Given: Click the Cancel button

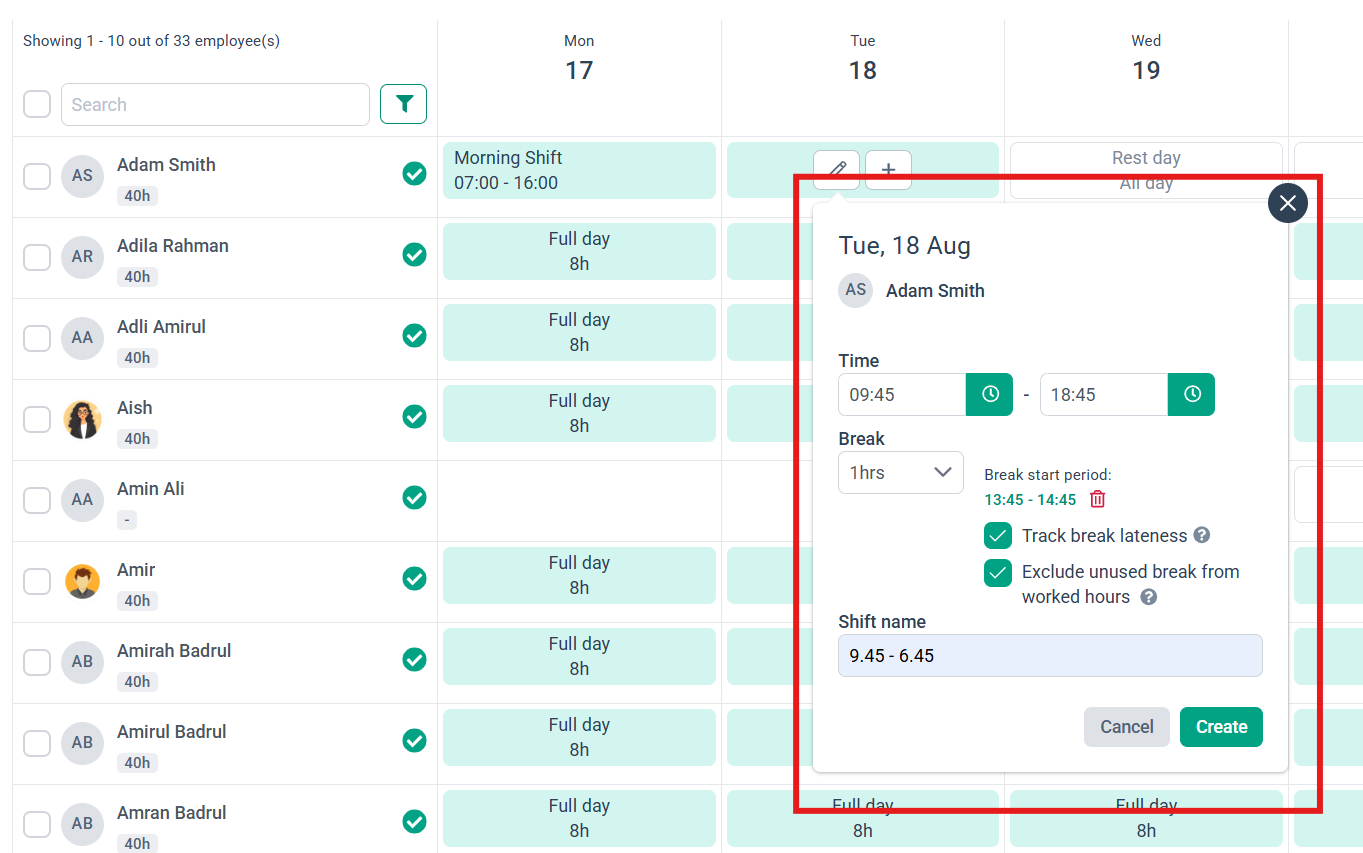Looking at the screenshot, I should (x=1127, y=727).
